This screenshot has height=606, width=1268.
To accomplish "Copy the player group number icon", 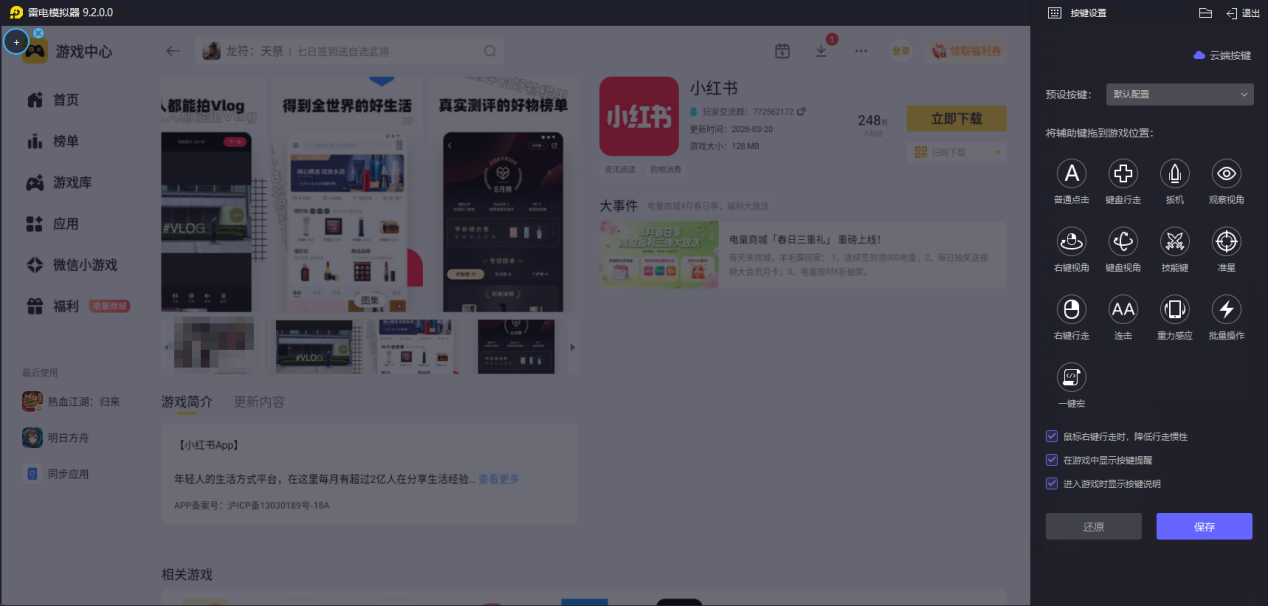I will click(801, 111).
